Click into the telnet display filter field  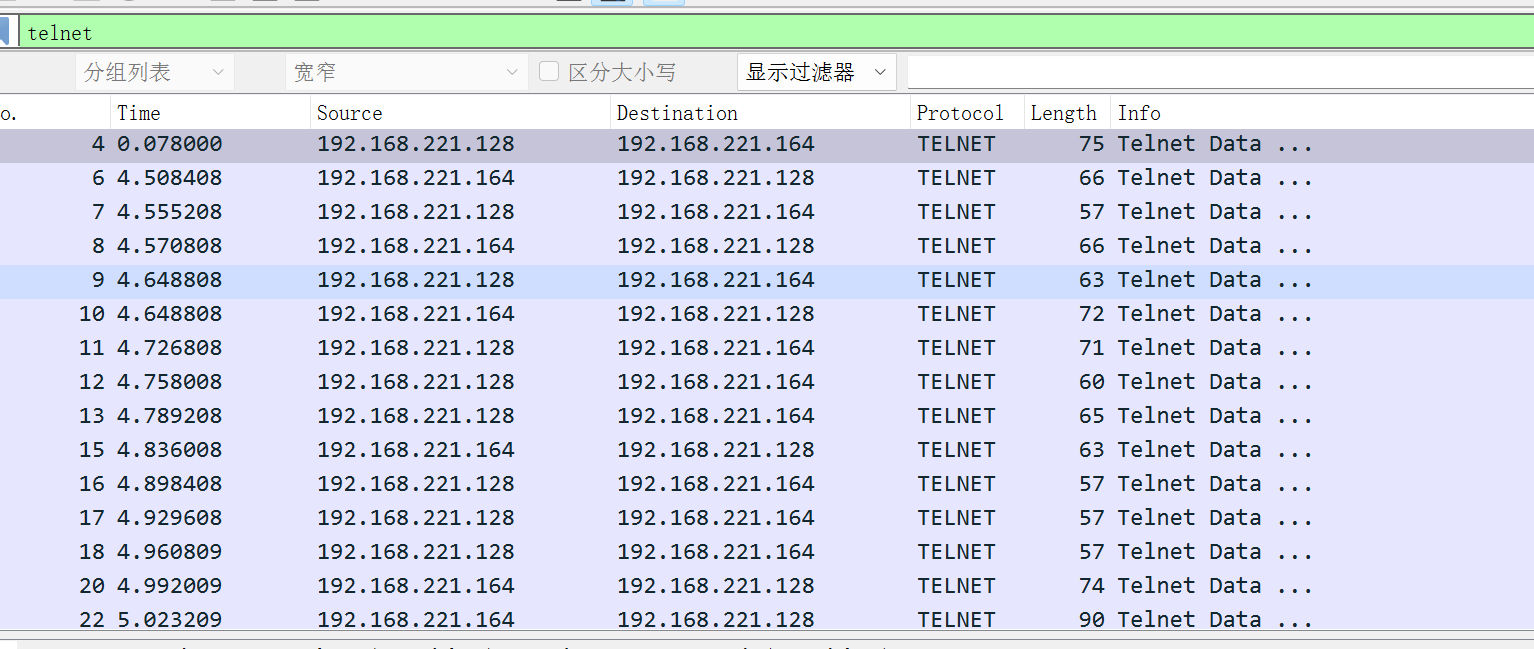(x=700, y=33)
